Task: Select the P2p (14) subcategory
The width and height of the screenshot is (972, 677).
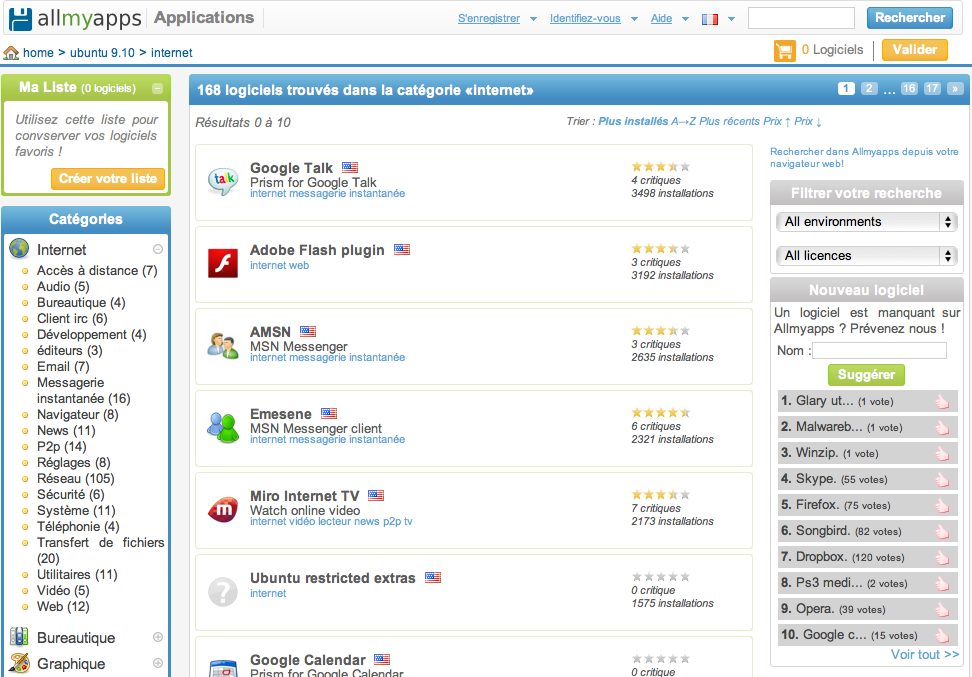Action: coord(61,446)
